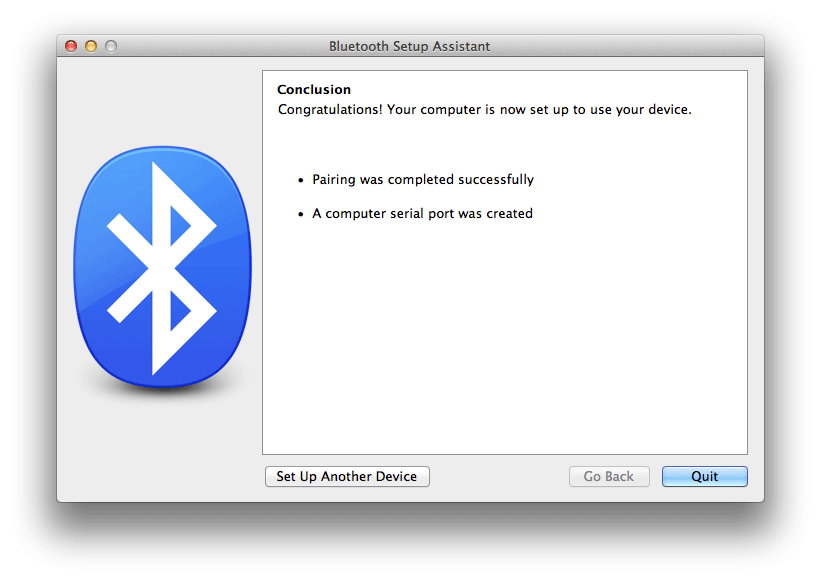Click the Bluetooth Setup Assistant window title
Image resolution: width=821 pixels, height=581 pixels.
click(x=409, y=46)
